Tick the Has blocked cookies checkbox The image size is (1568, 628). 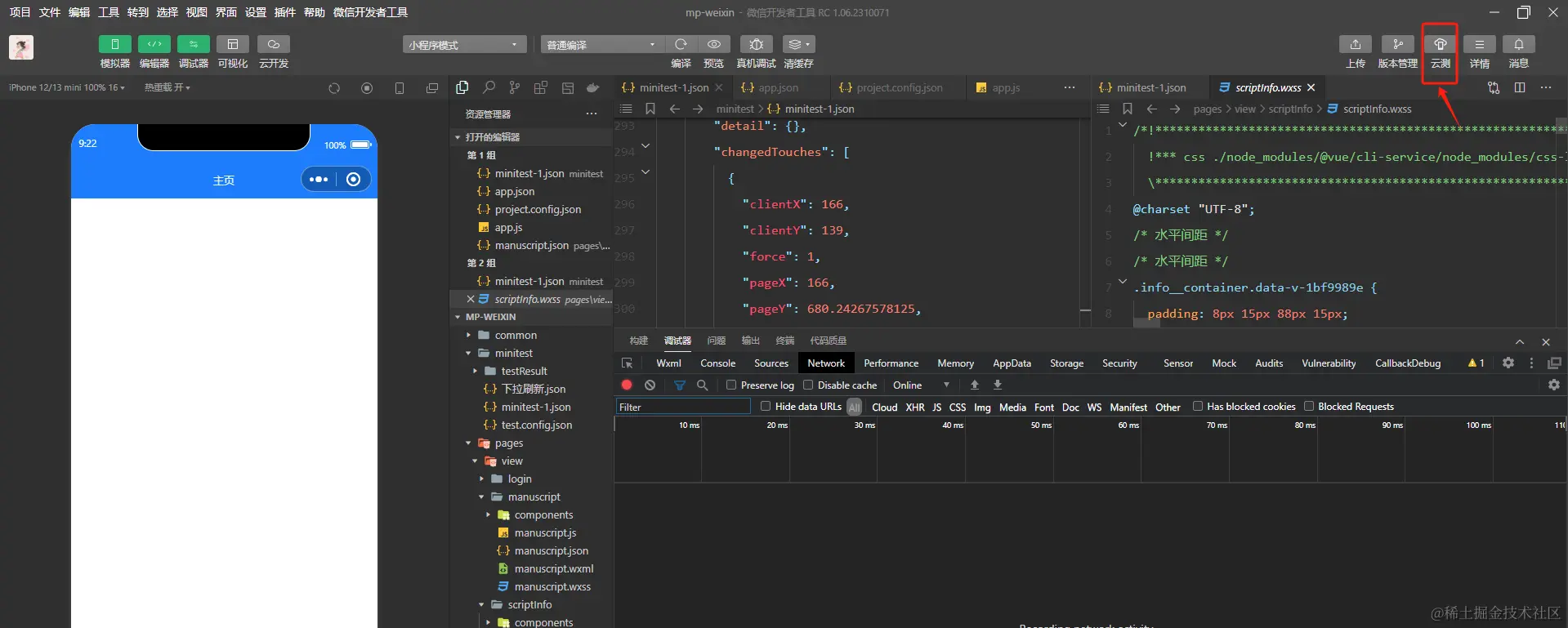[1198, 406]
